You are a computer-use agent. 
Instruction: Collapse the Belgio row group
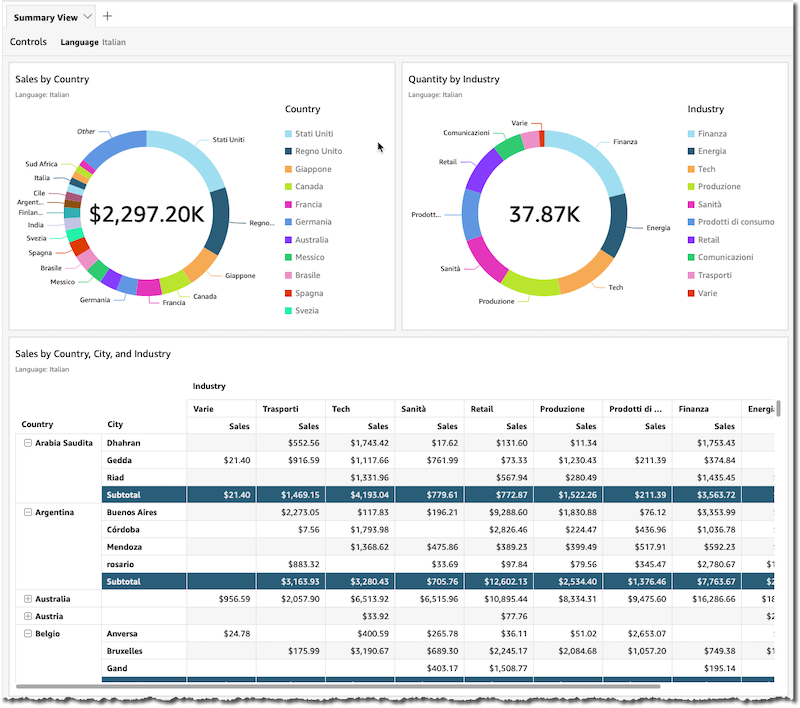[x=27, y=633]
